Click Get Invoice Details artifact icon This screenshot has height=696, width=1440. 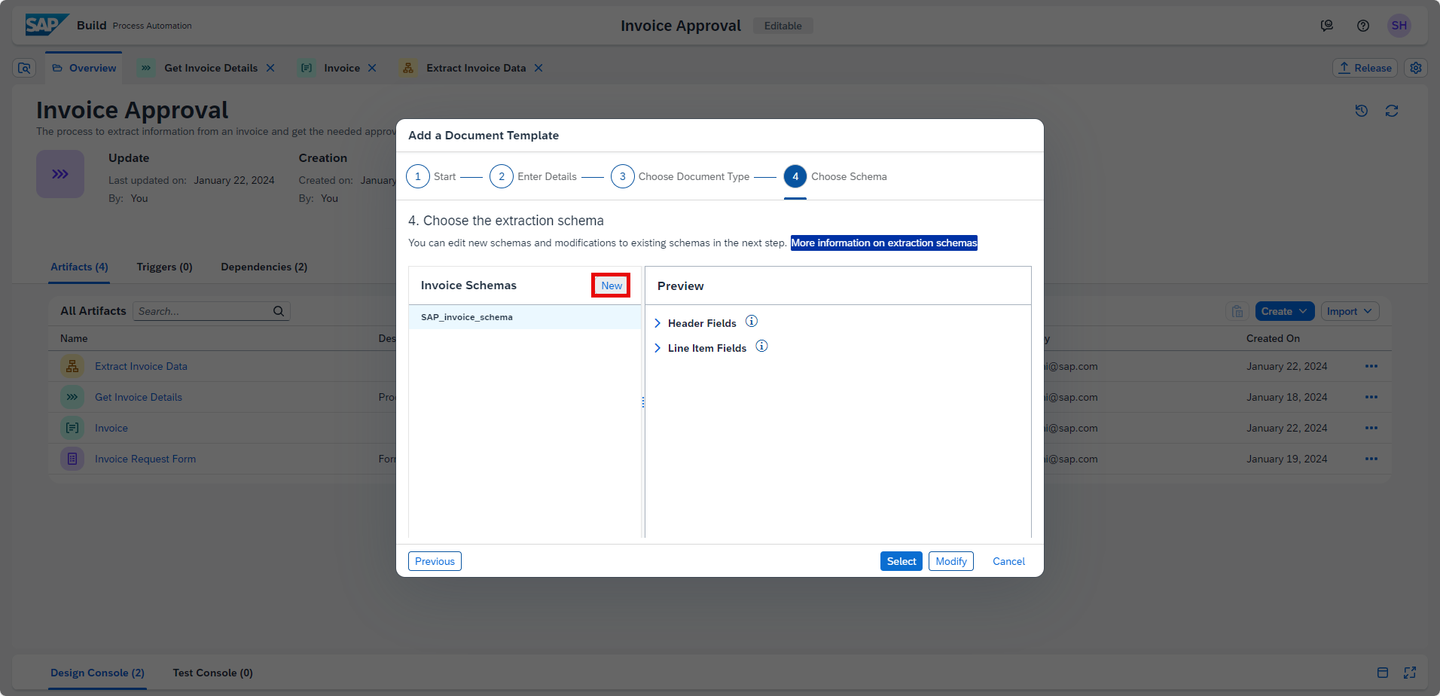click(72, 397)
